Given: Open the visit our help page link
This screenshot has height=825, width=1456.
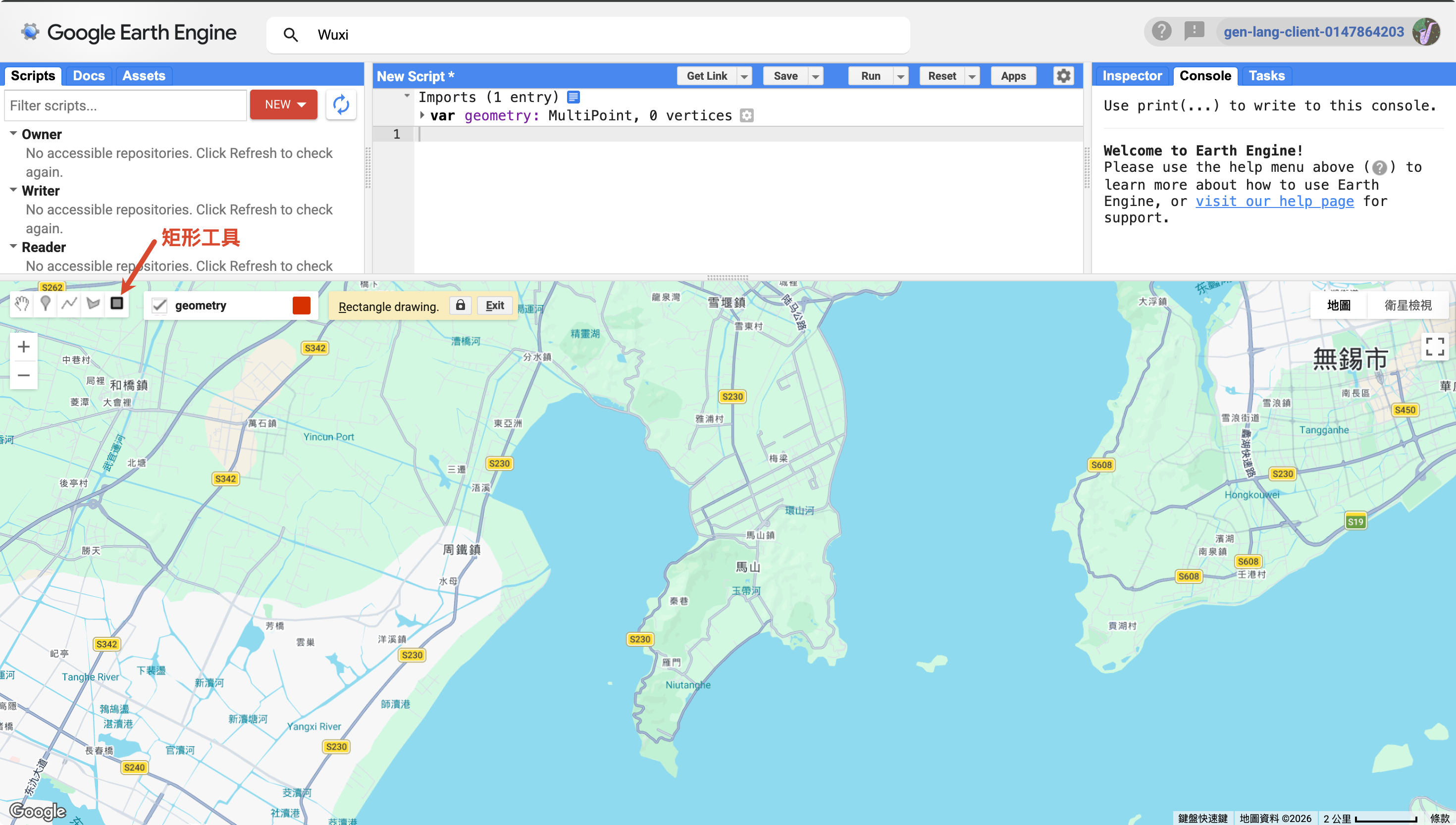Looking at the screenshot, I should click(1275, 201).
